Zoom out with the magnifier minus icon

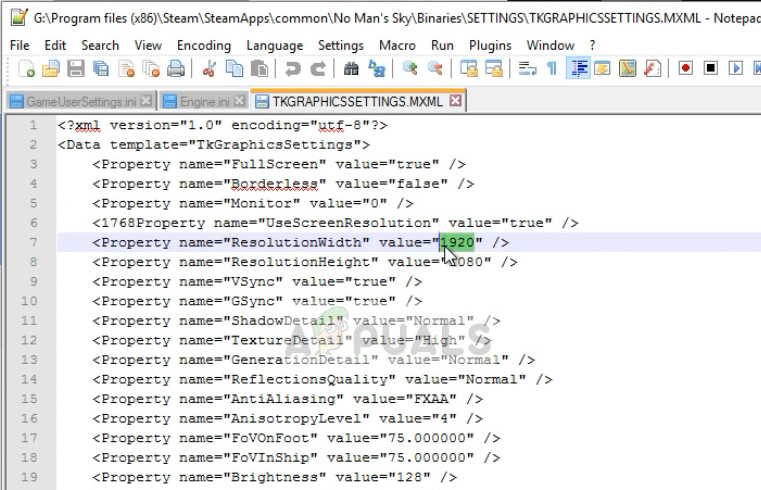435,69
